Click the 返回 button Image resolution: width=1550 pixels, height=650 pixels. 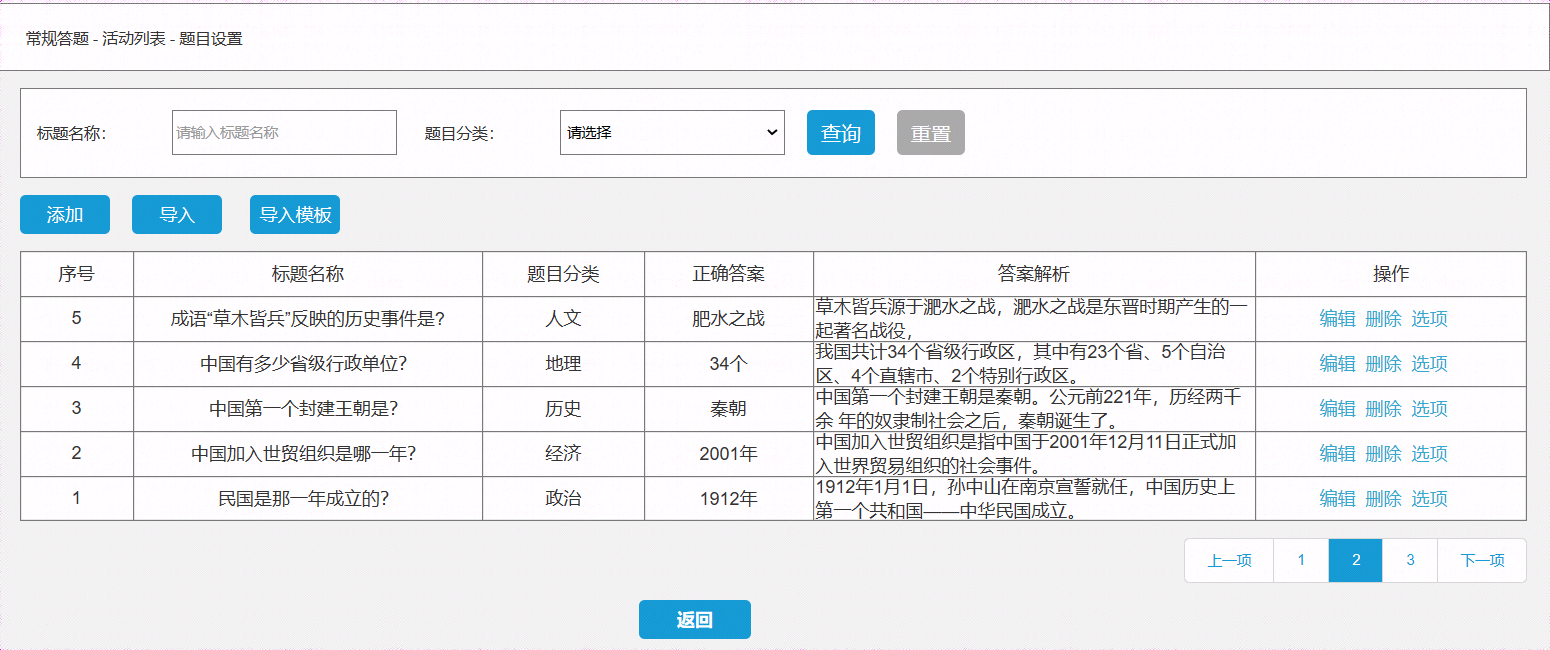695,620
